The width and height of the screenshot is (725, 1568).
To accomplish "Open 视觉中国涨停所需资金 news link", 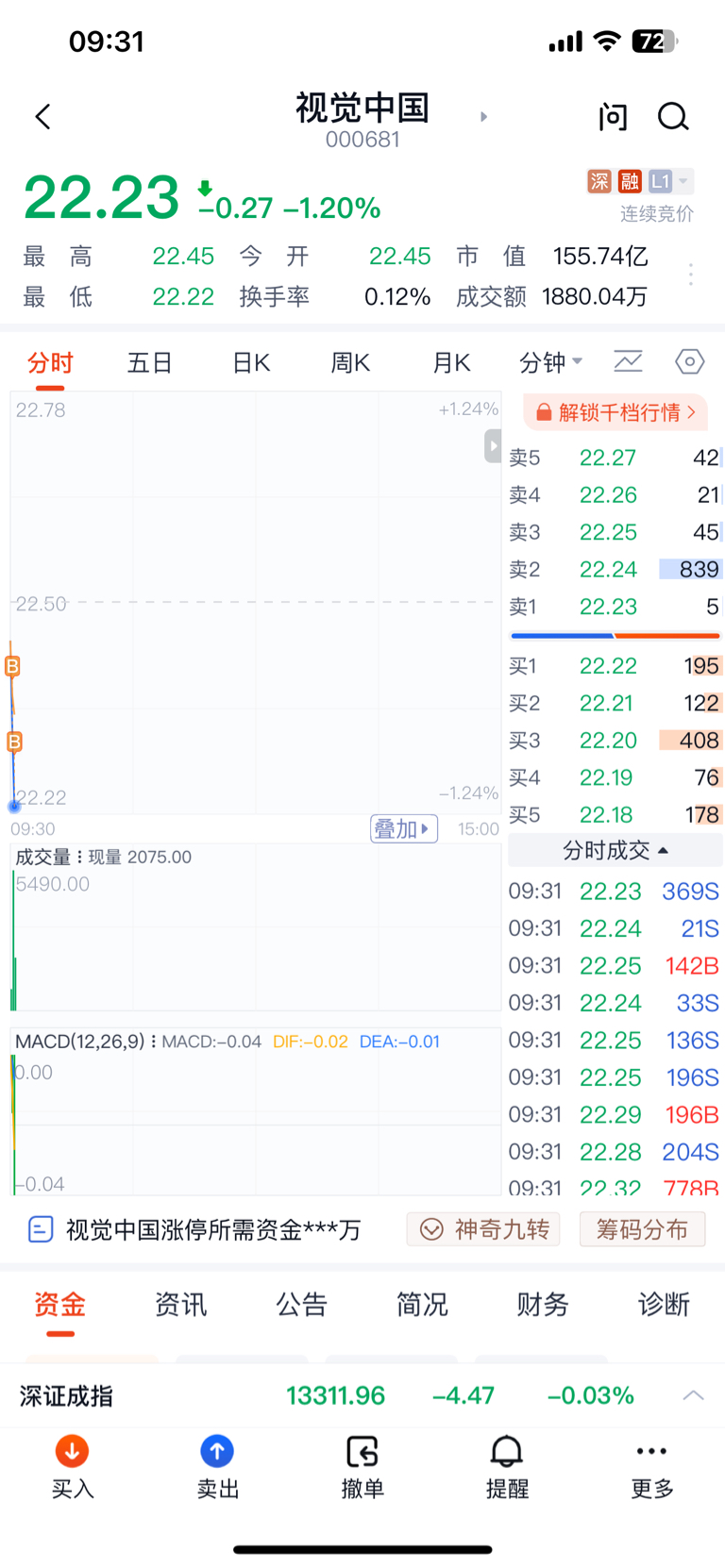I will (213, 1229).
